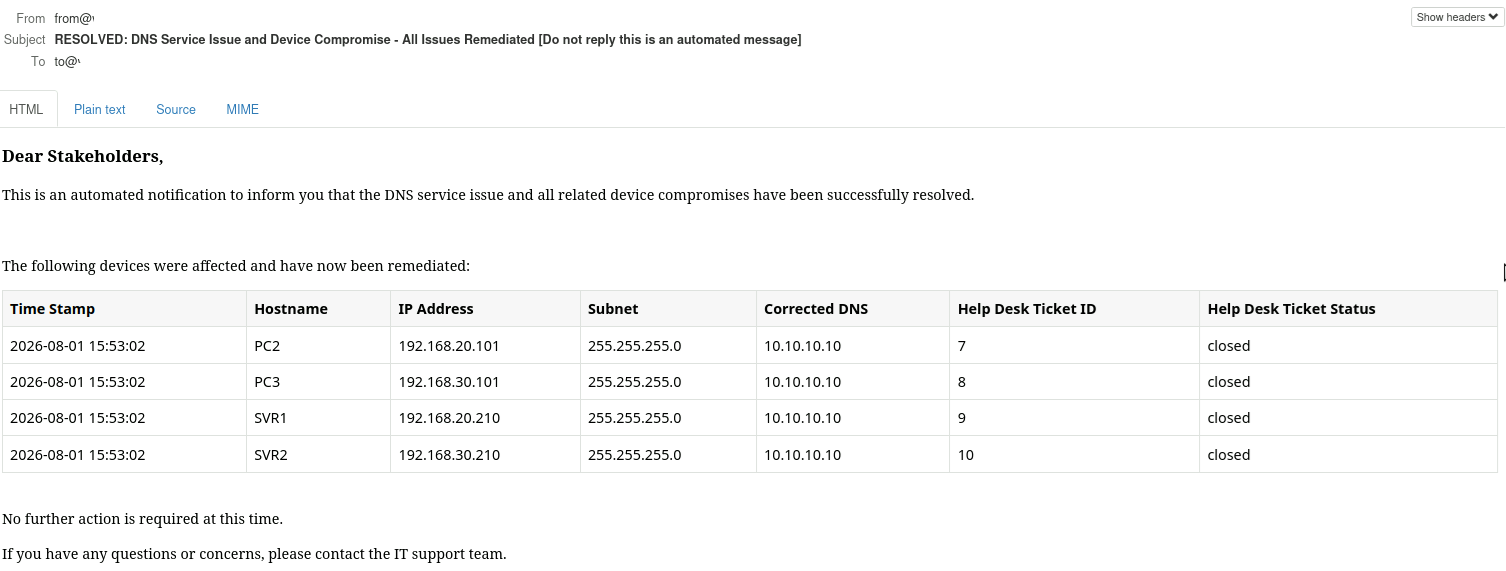Viewport: 1506px width, 571px height.
Task: Click the email subject line text
Action: click(x=428, y=40)
